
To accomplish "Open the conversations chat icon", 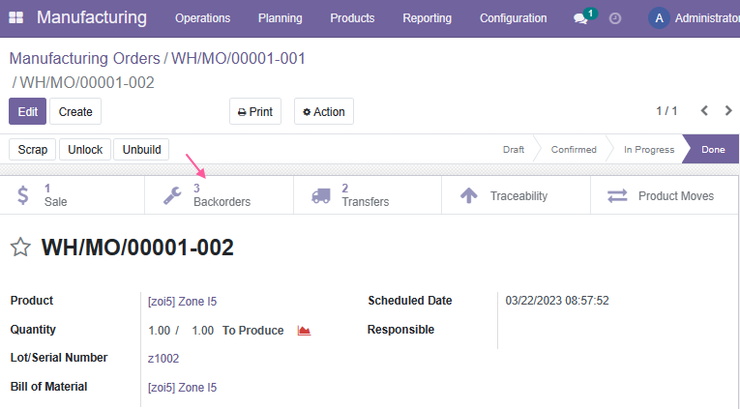I will point(580,18).
